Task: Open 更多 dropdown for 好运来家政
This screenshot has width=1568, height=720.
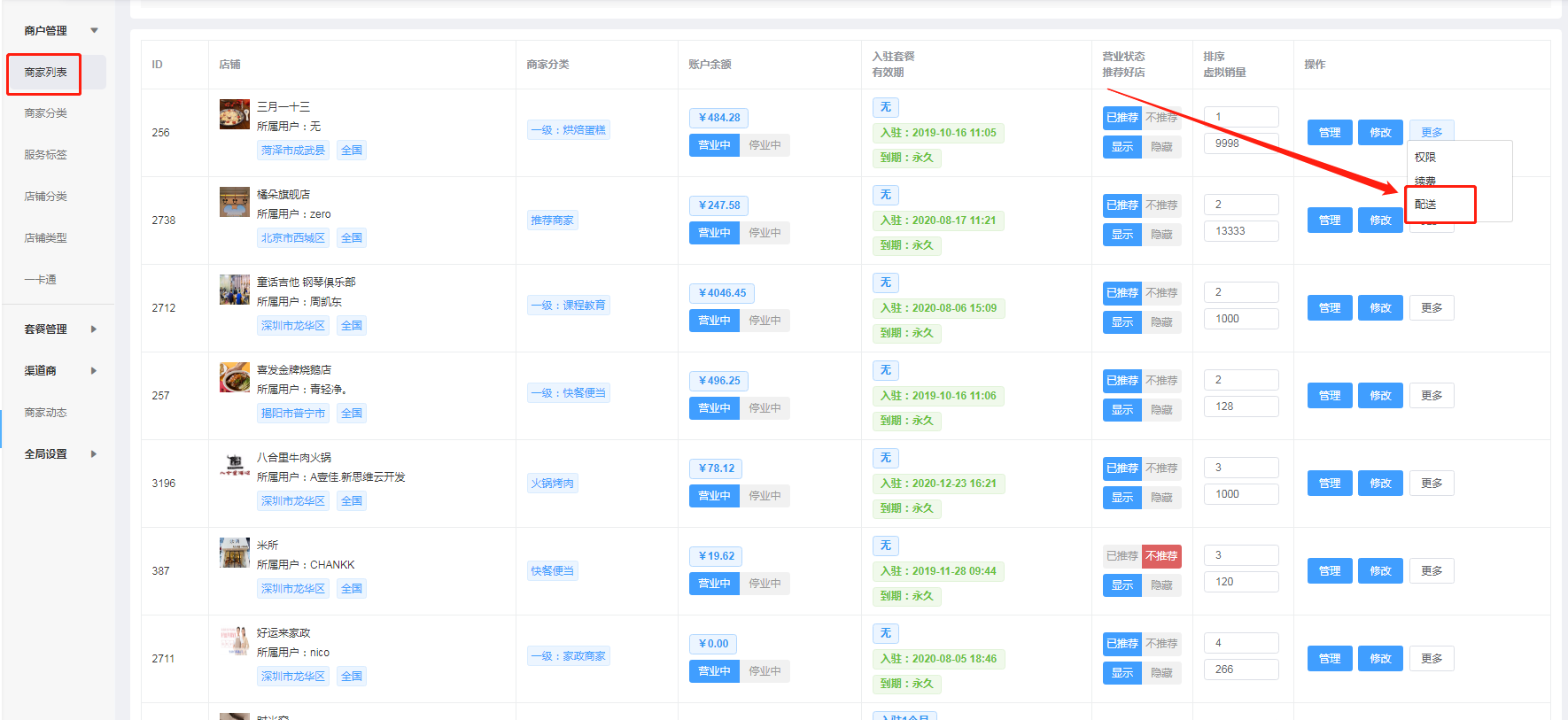Action: point(1432,659)
